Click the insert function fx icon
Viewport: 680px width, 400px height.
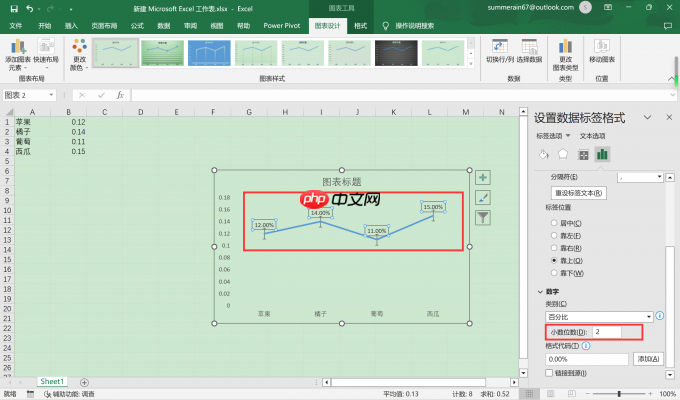(x=120, y=95)
